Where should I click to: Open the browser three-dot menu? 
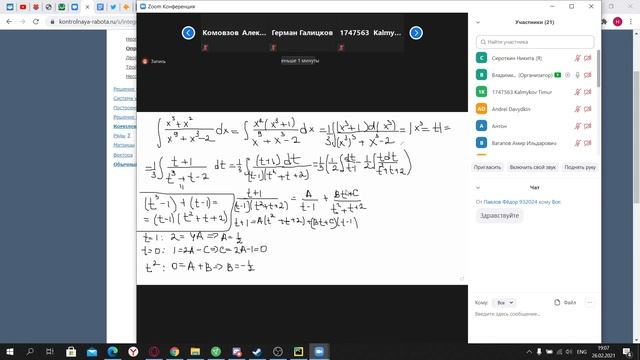tap(631, 22)
